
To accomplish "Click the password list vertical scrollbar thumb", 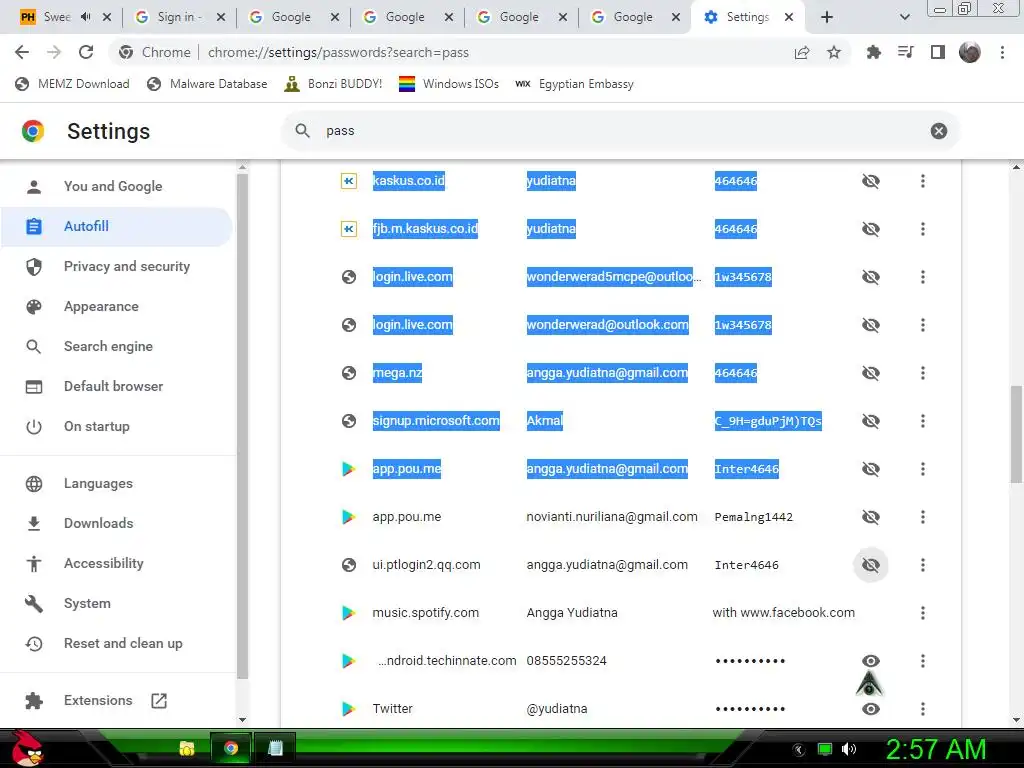I will click(1016, 434).
